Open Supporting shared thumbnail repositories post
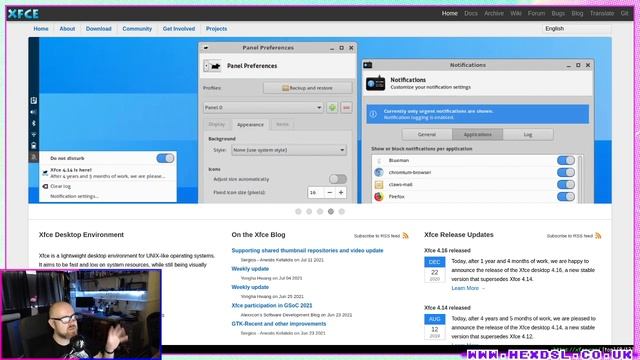This screenshot has width=640, height=360. point(307,250)
